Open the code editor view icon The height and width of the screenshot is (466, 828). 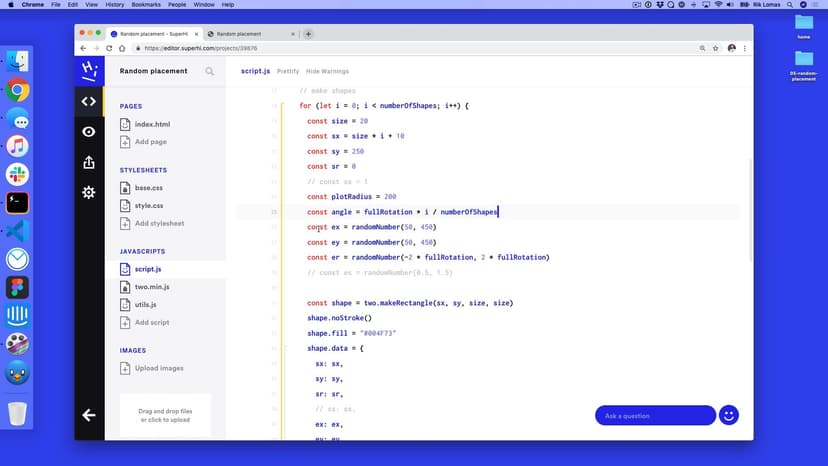tap(89, 101)
